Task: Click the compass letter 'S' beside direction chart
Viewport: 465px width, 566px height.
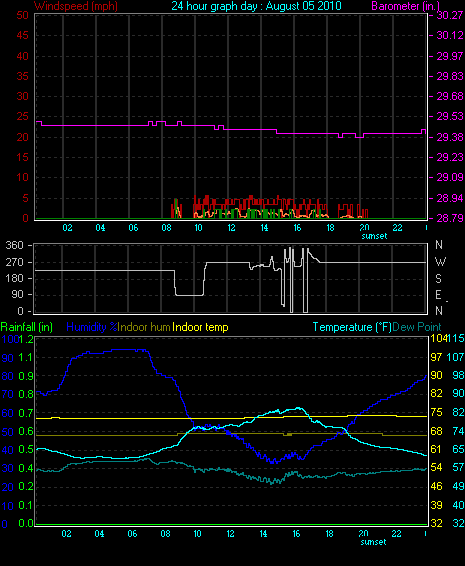Action: pyautogui.click(x=438, y=278)
